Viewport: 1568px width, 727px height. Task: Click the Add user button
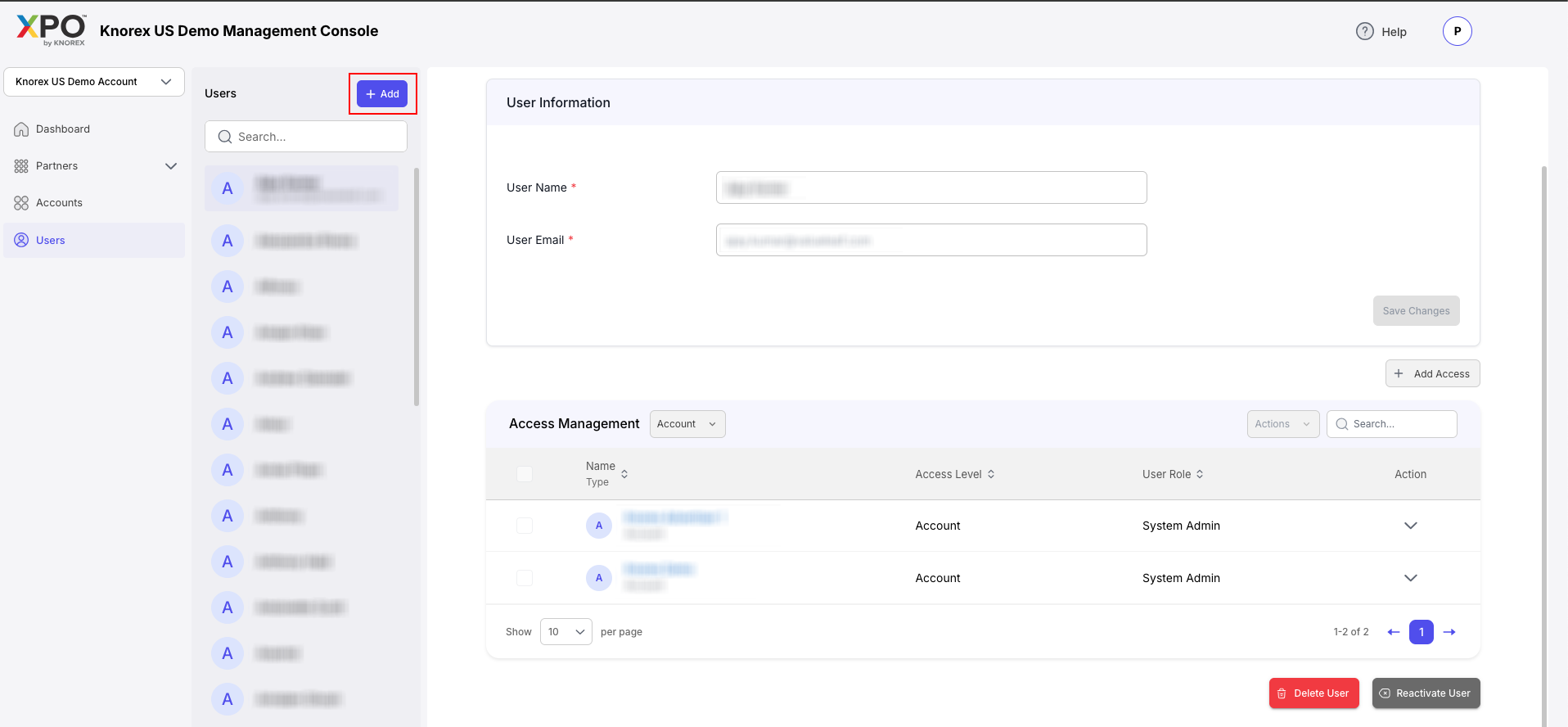point(382,94)
